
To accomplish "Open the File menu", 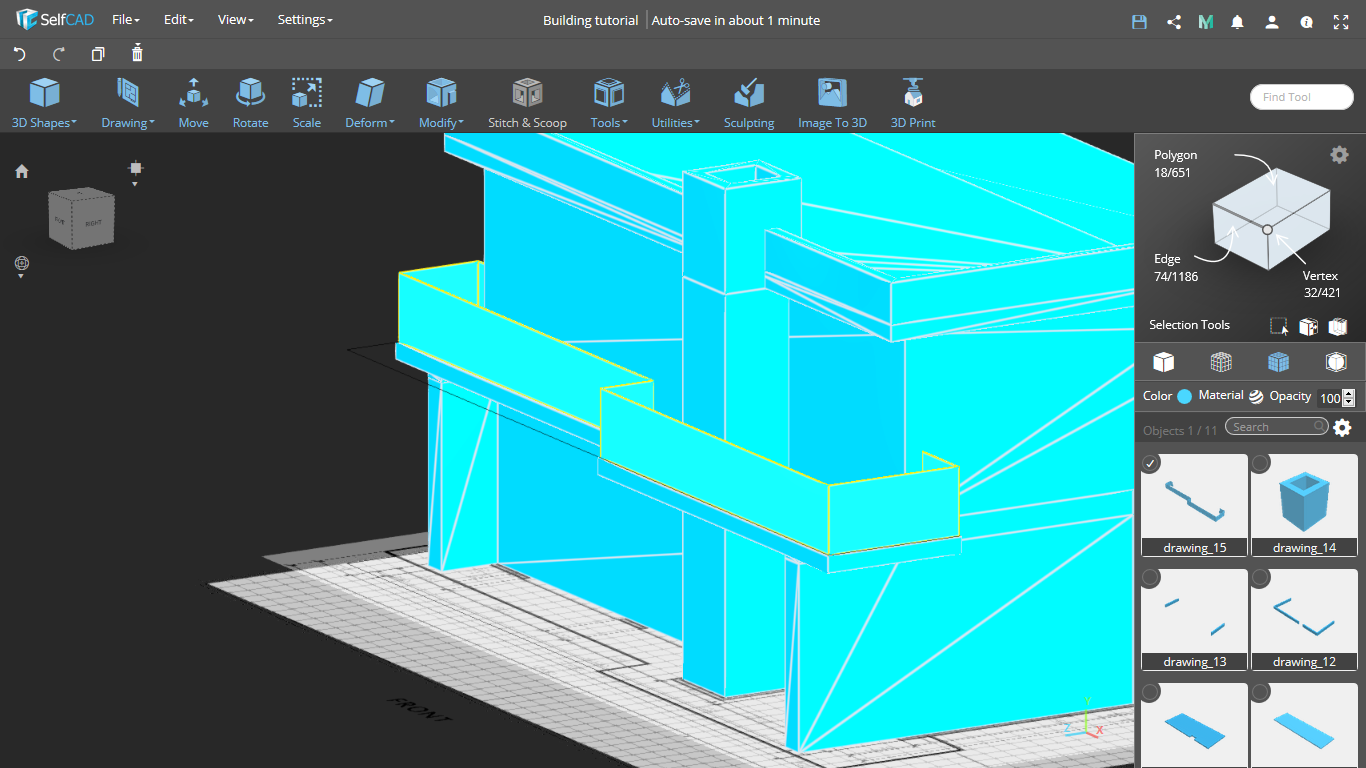I will [126, 20].
